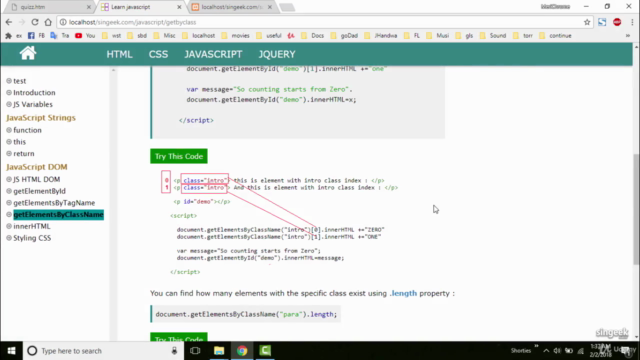The image size is (640, 360).
Task: Open the JAVASCRIPT section in navbar
Action: tap(213, 54)
